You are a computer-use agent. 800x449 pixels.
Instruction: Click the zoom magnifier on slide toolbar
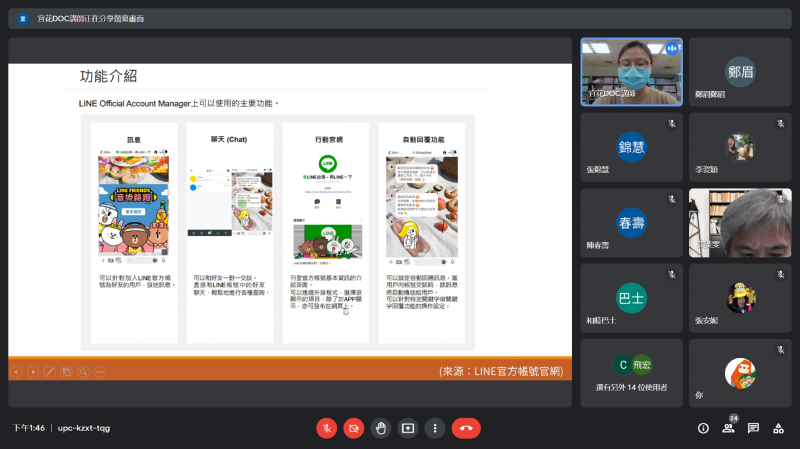(x=84, y=372)
